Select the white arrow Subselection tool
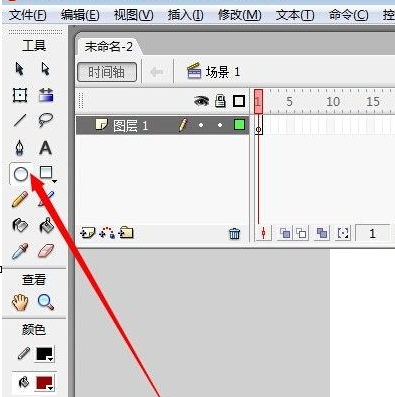This screenshot has height=397, width=395. coord(45,69)
